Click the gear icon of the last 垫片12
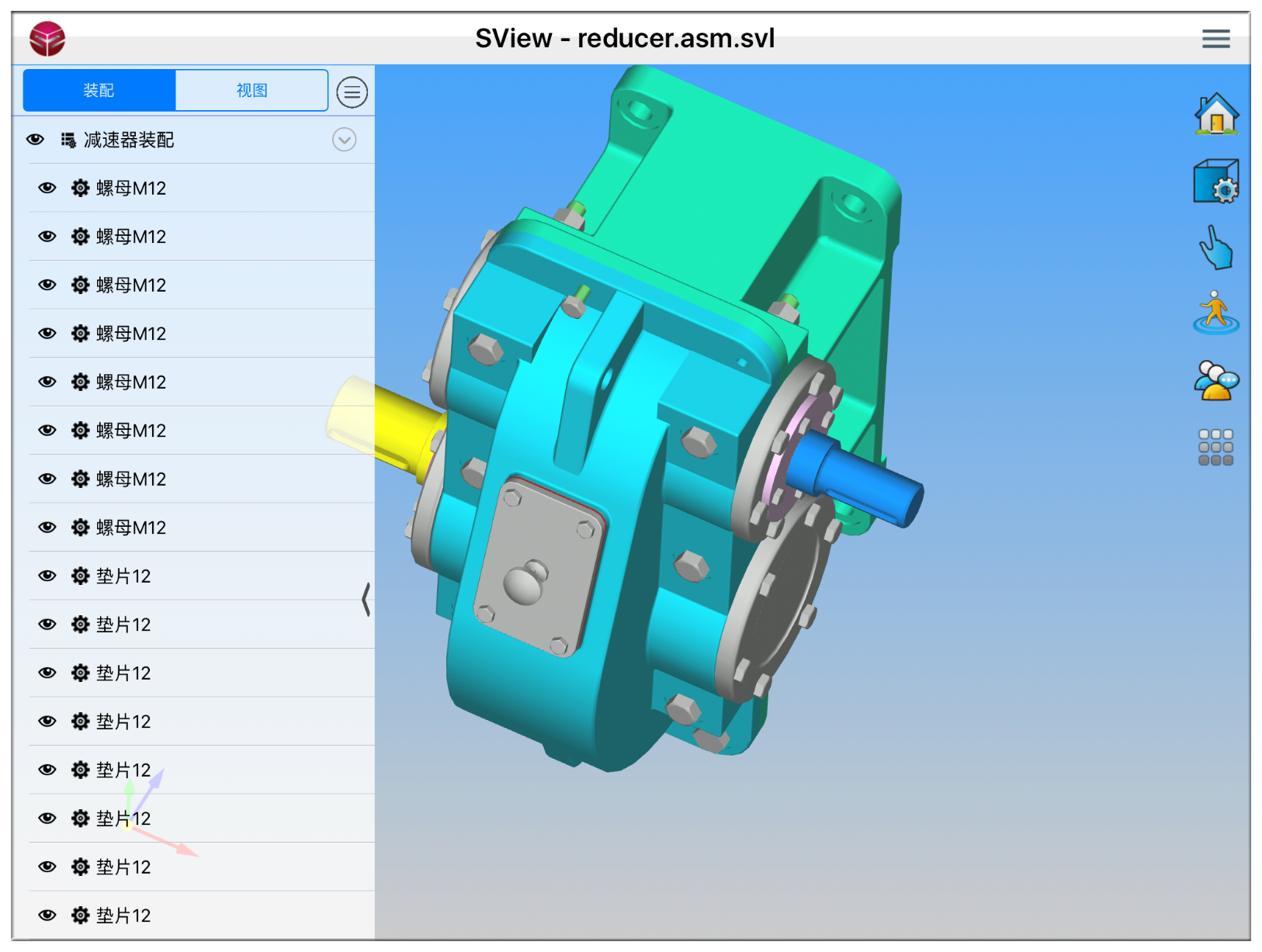The width and height of the screenshot is (1262, 952). tap(81, 916)
